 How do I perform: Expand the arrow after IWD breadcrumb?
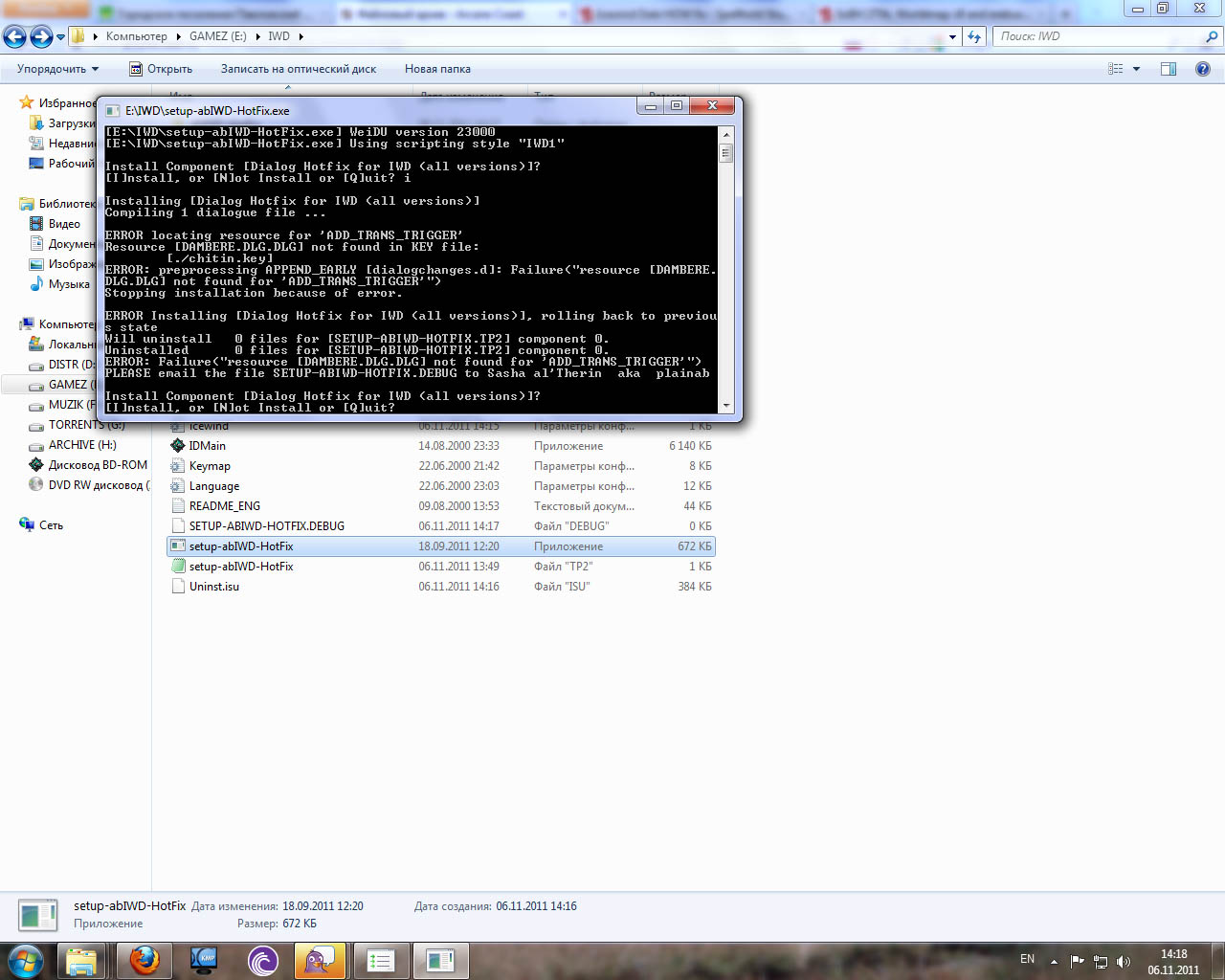[301, 36]
